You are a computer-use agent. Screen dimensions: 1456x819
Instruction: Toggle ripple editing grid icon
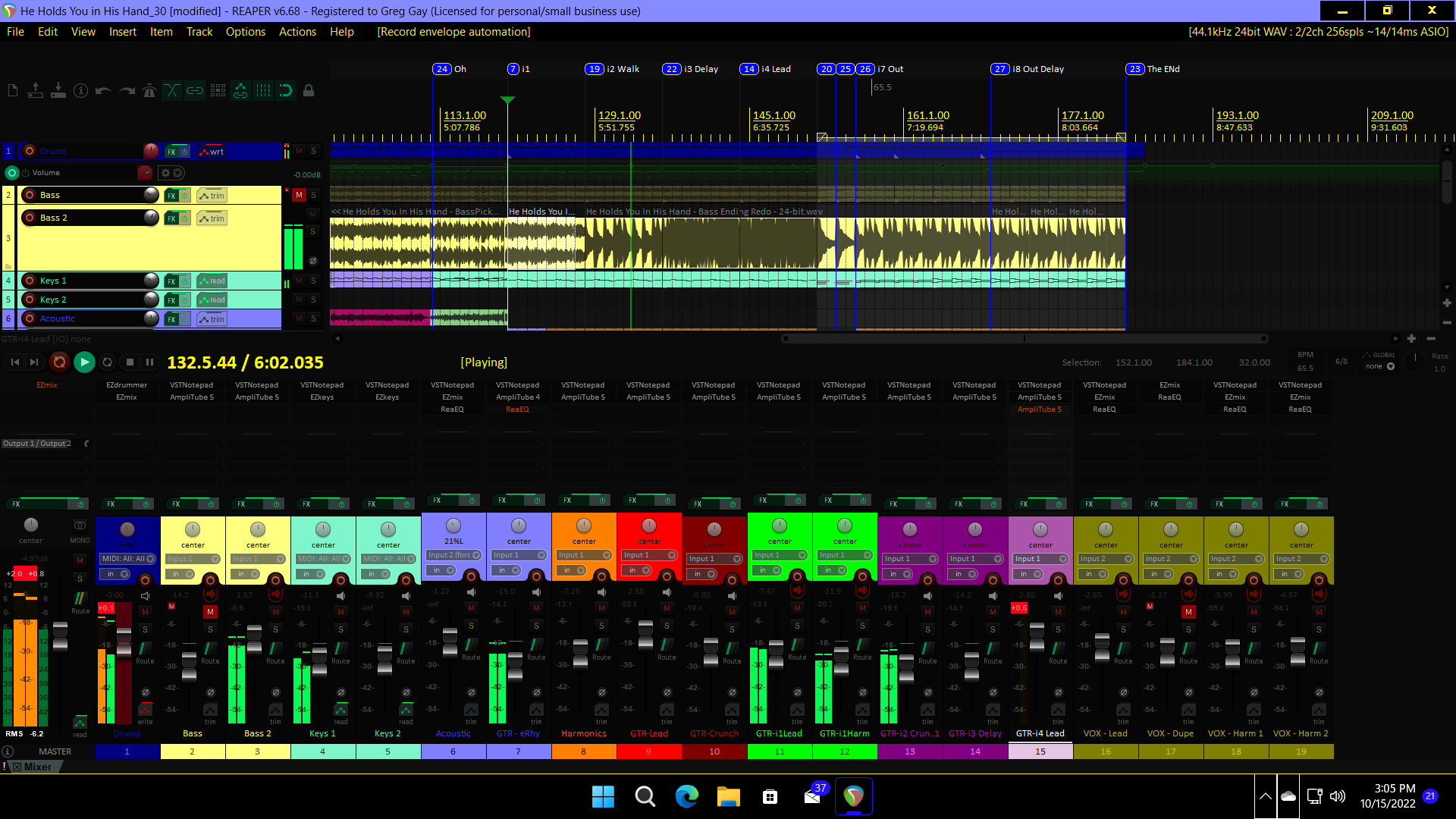(x=218, y=91)
